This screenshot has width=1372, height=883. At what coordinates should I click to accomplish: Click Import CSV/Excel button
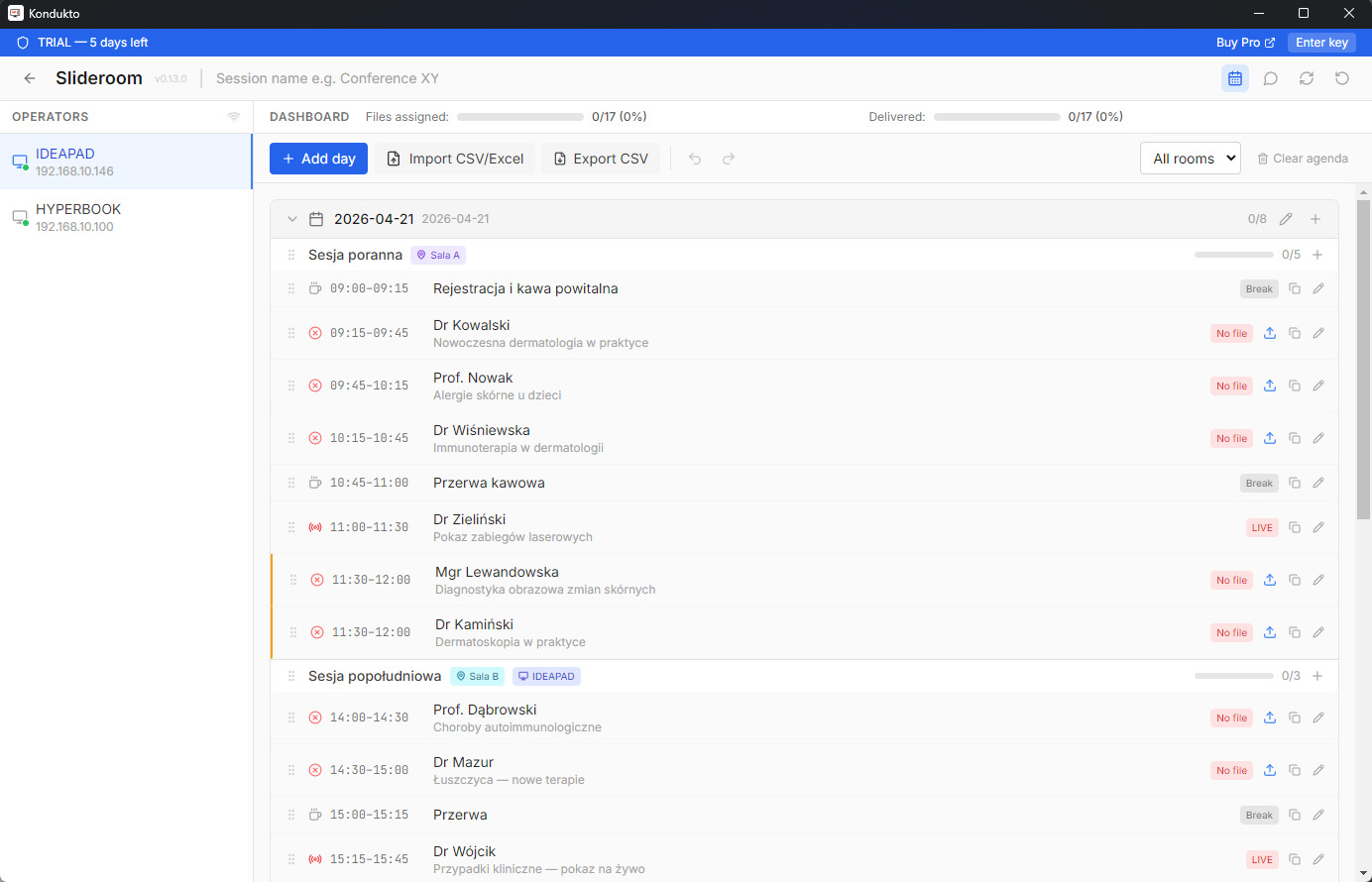point(455,159)
